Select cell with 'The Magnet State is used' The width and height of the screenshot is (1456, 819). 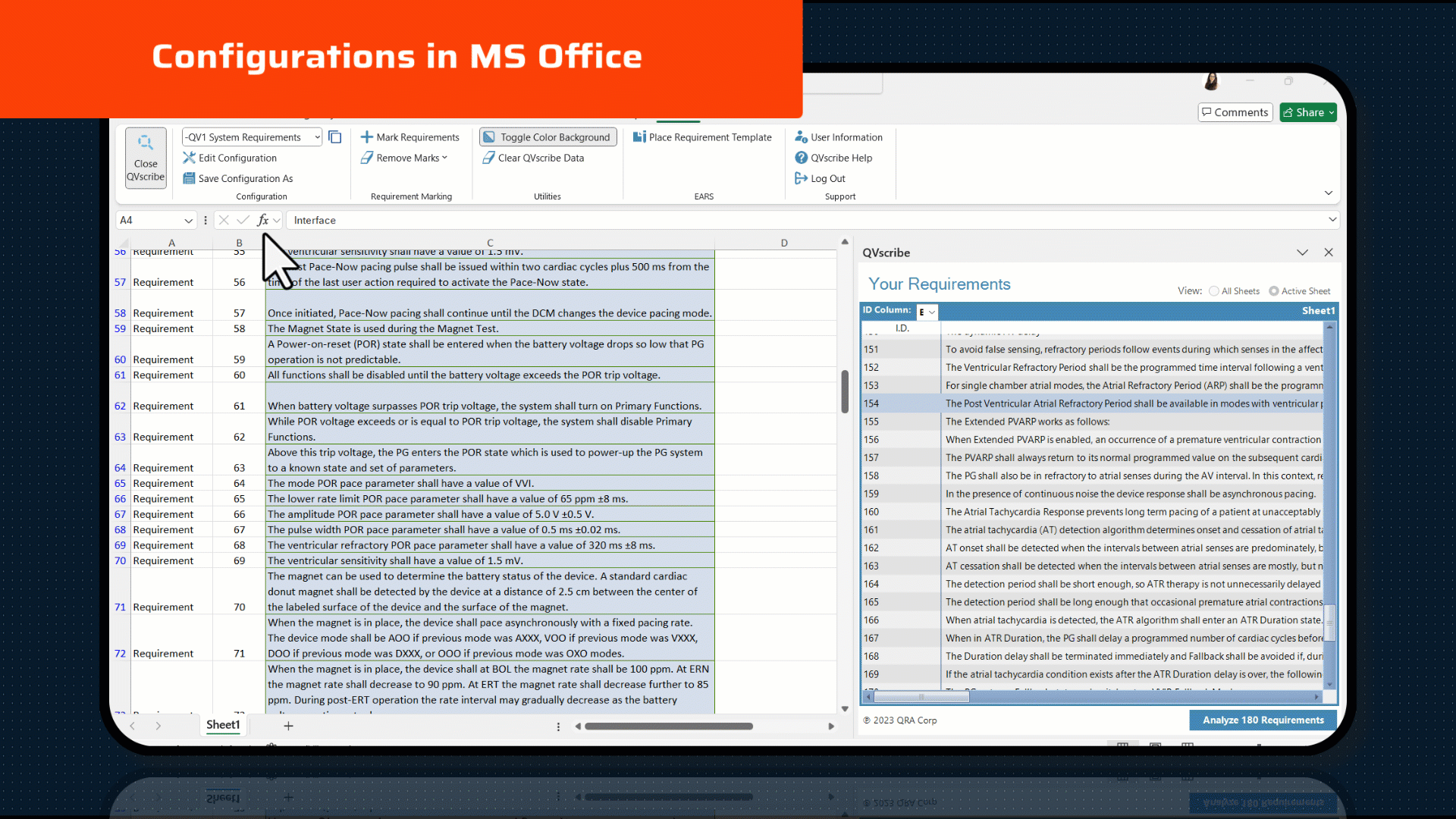point(490,328)
